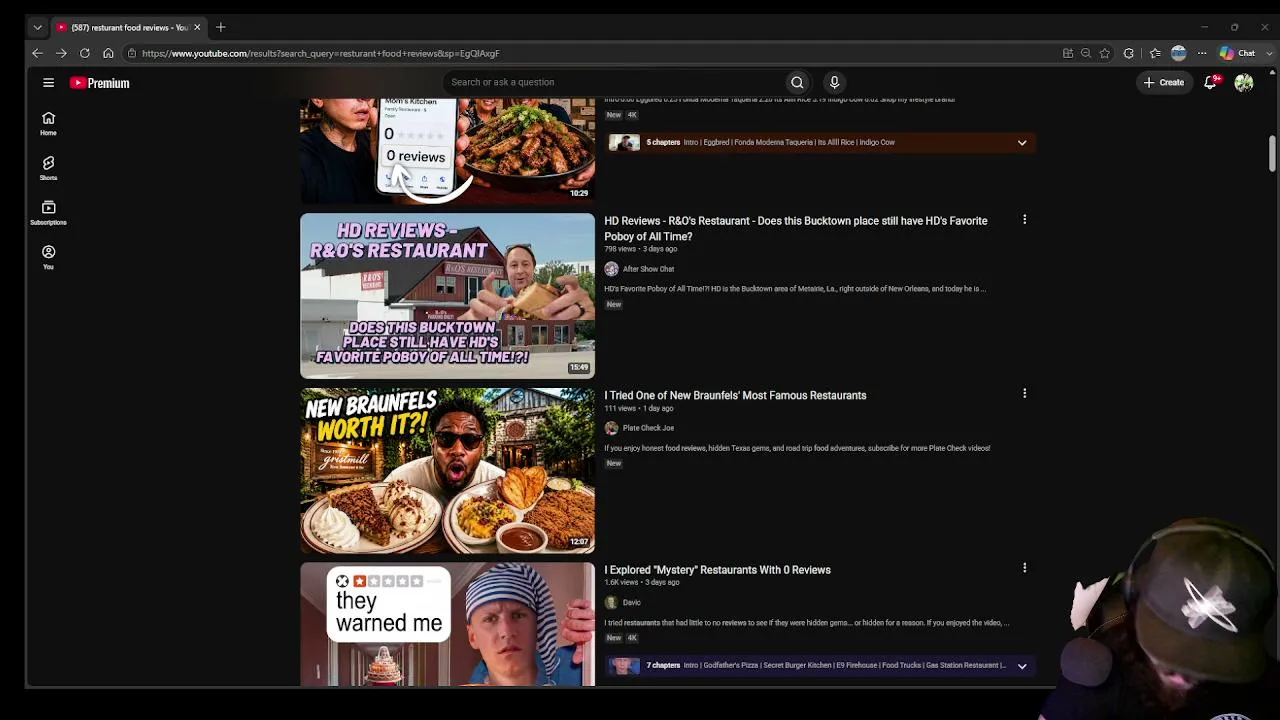Click the New badge under New Braunfels video

tap(614, 464)
